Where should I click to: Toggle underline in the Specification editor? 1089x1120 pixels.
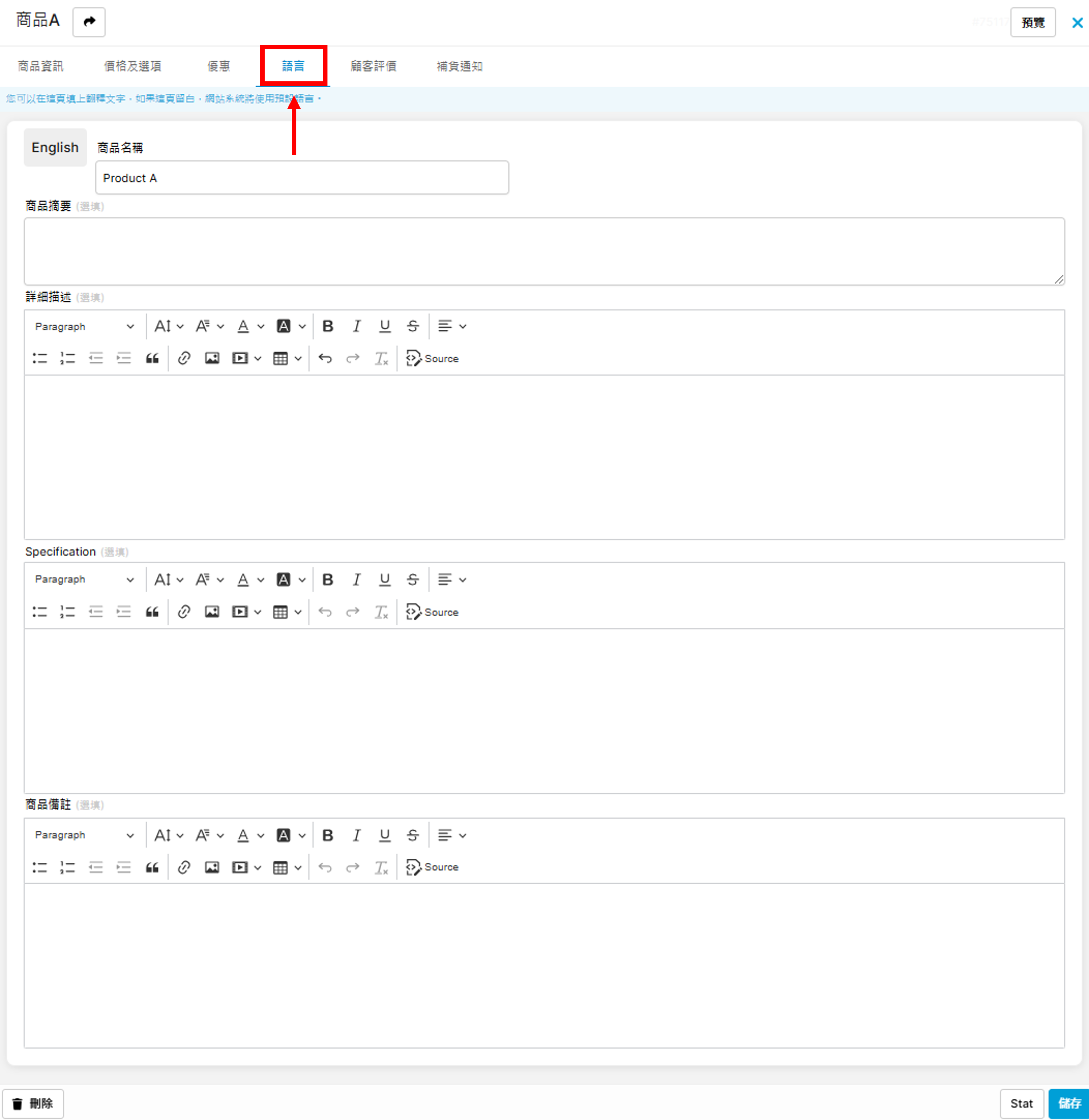(384, 580)
